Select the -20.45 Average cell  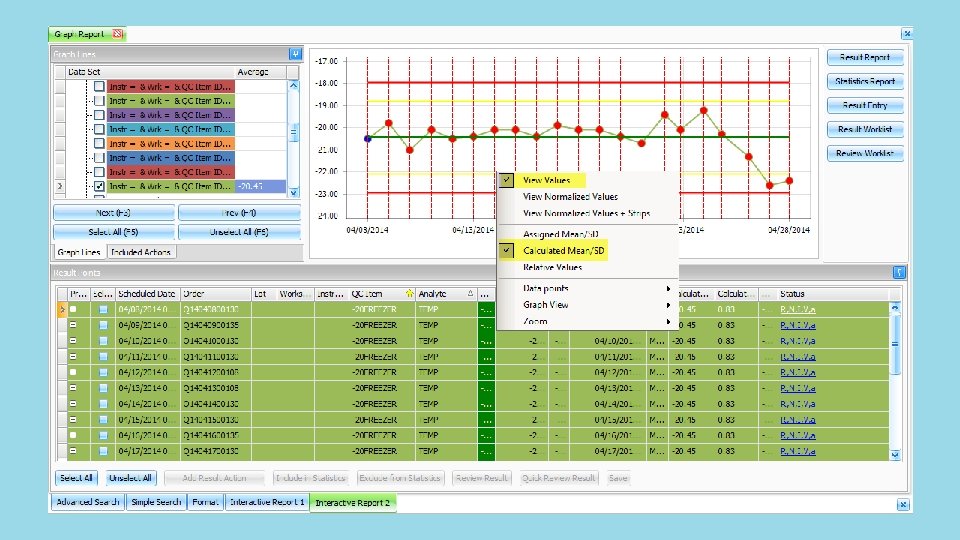coord(261,186)
